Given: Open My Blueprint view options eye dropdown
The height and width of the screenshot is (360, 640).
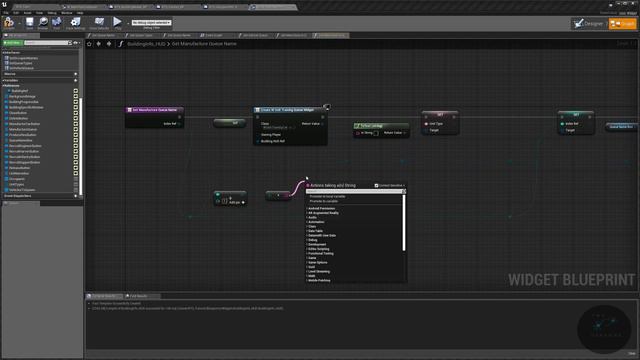Looking at the screenshot, I should [76, 42].
